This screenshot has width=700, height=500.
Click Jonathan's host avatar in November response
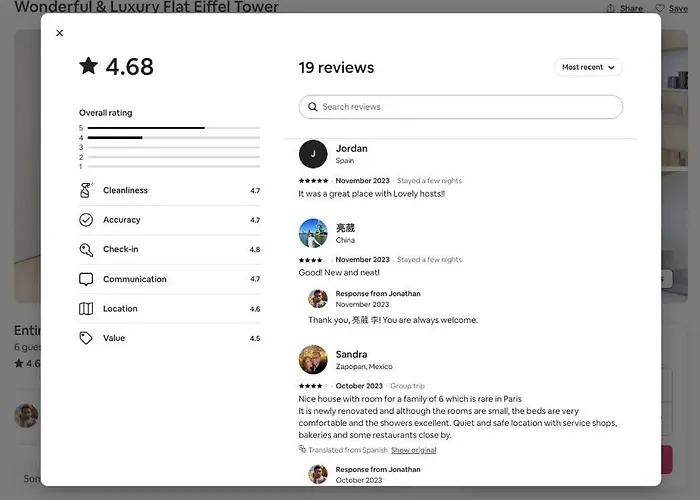click(x=318, y=298)
